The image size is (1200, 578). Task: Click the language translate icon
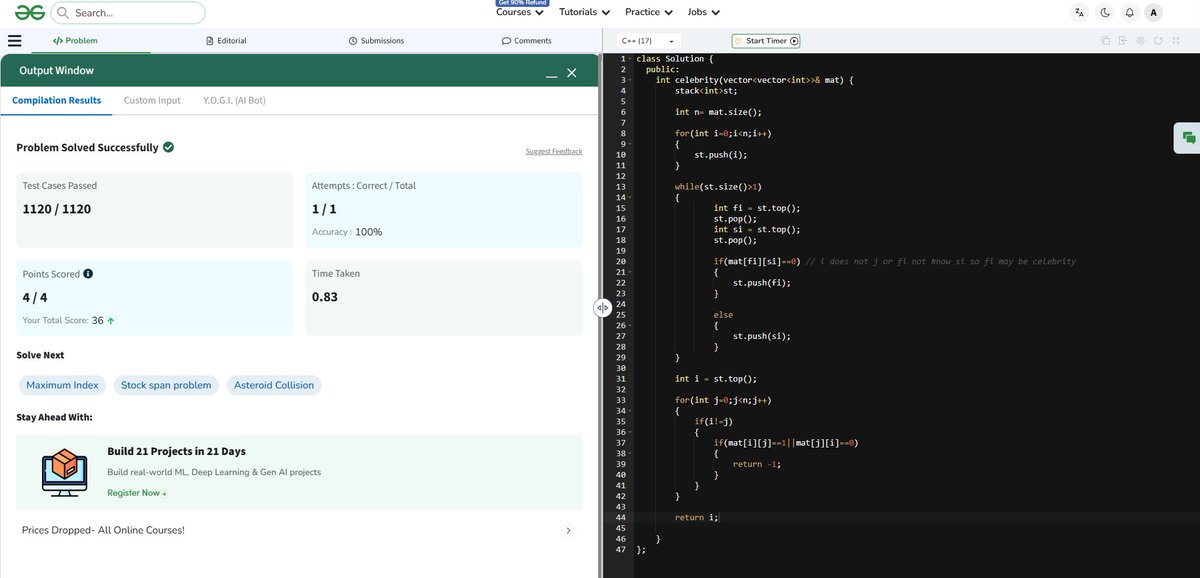tap(1079, 13)
